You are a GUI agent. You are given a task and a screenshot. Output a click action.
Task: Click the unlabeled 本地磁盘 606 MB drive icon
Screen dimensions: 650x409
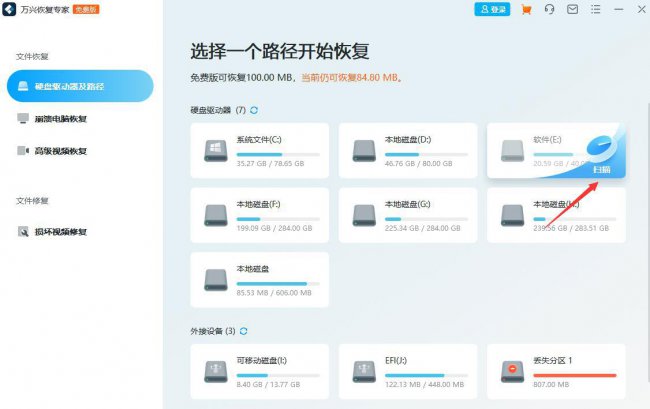tap(216, 280)
